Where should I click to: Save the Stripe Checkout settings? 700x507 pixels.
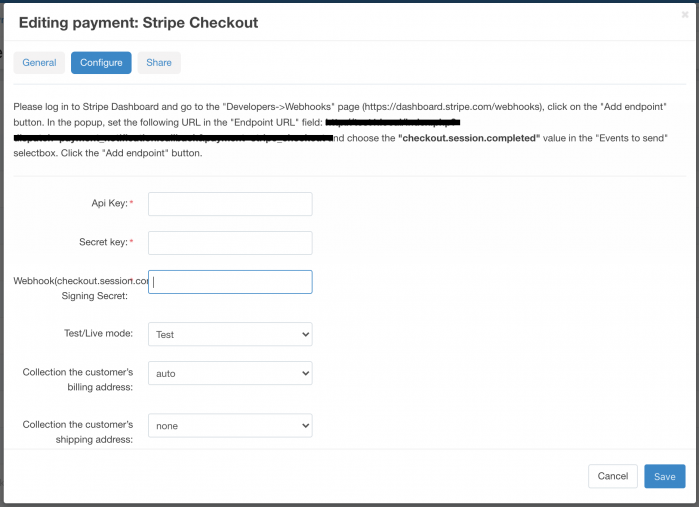pos(665,476)
